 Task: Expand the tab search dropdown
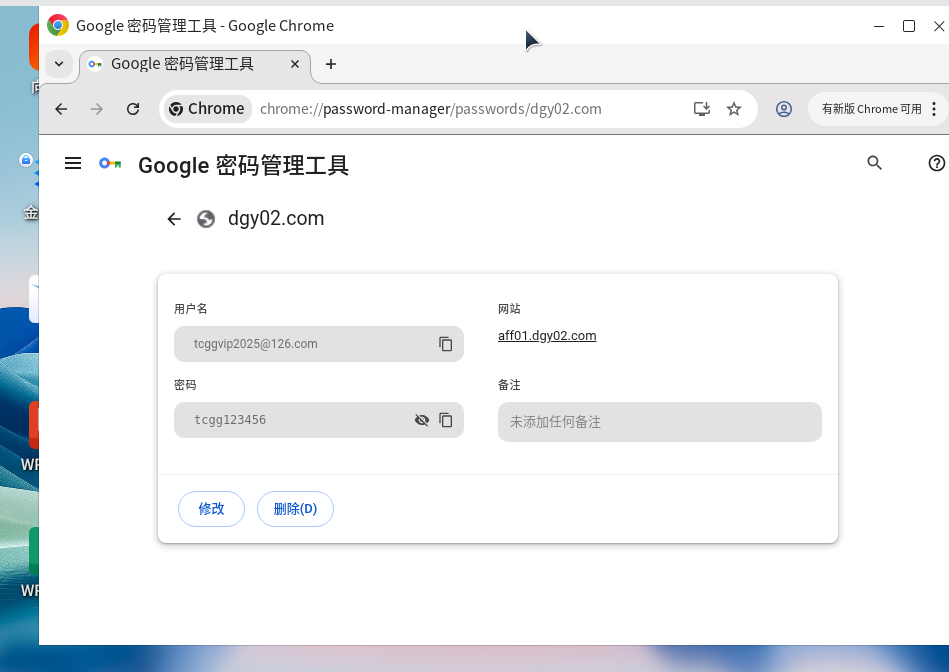point(59,64)
